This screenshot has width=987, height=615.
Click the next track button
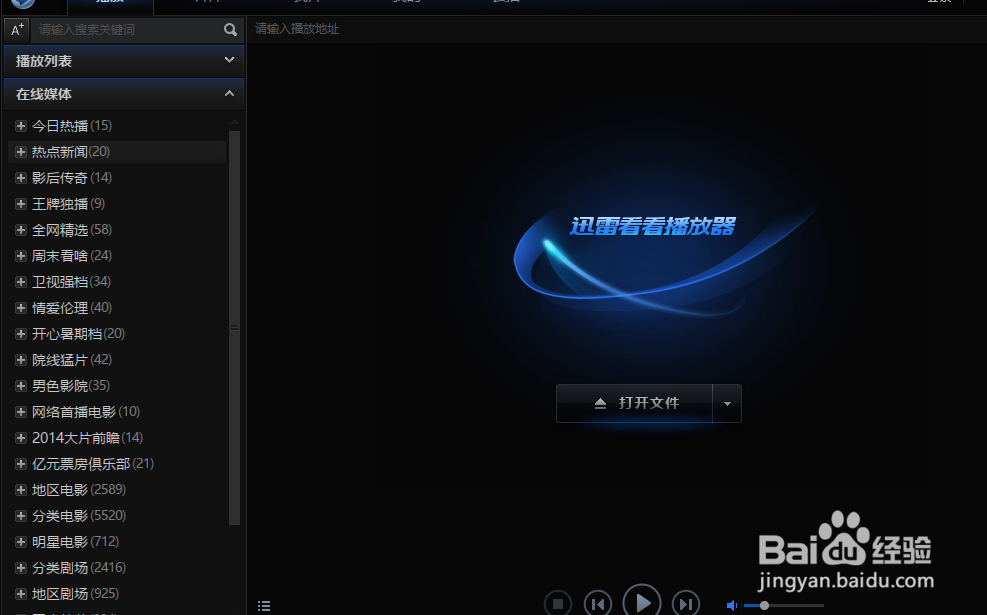coord(685,604)
